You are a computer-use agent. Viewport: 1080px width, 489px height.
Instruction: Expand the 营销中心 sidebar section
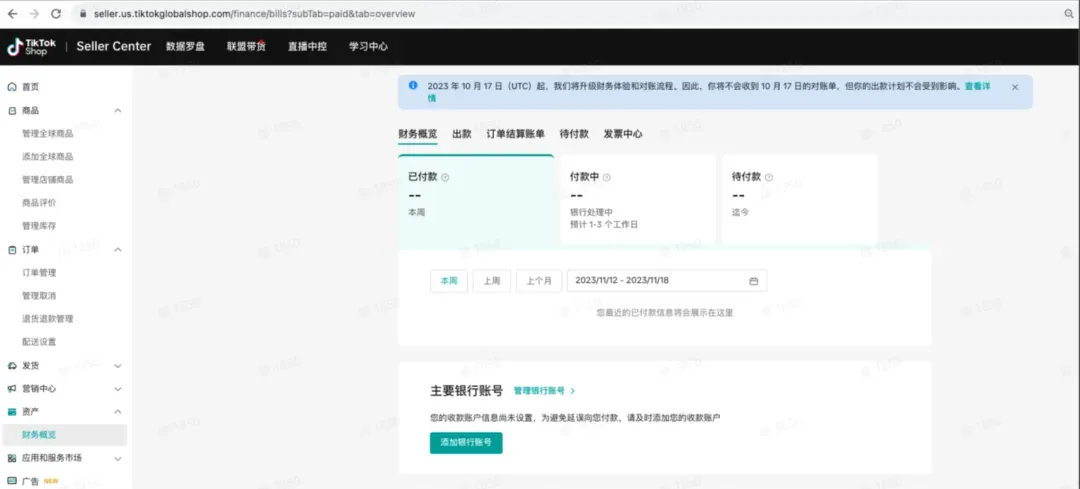[x=118, y=389]
